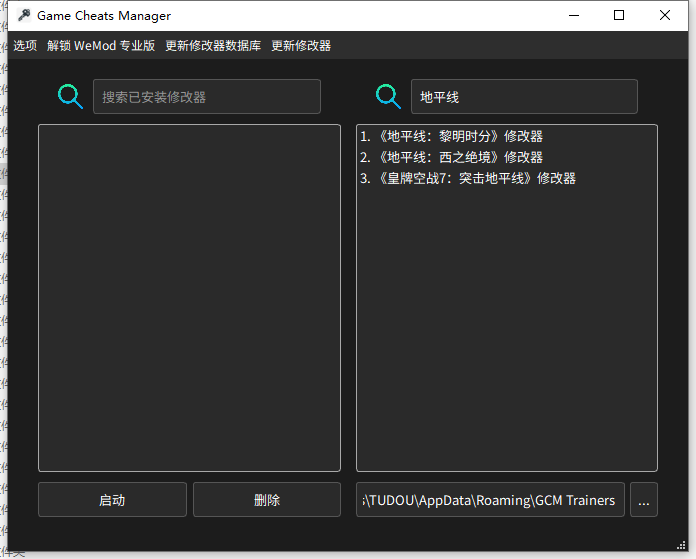Minimize the Game Cheats Manager window
The image size is (696, 559).
[574, 16]
